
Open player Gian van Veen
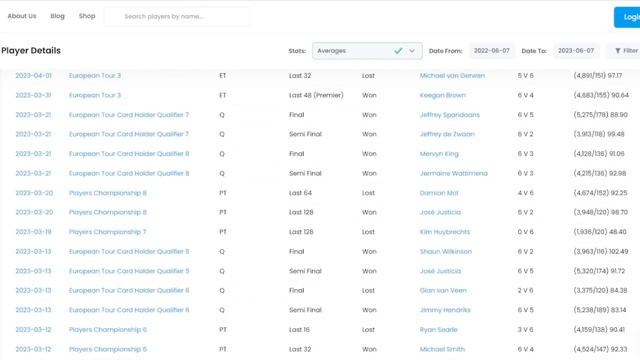click(443, 290)
